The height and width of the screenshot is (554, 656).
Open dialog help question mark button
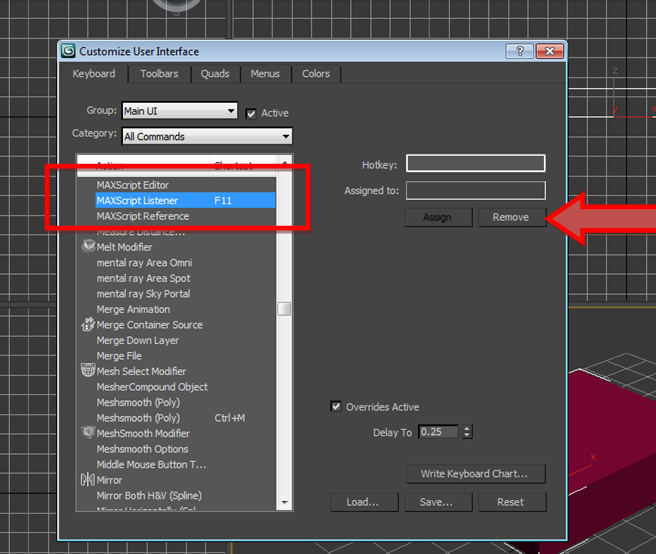click(520, 51)
